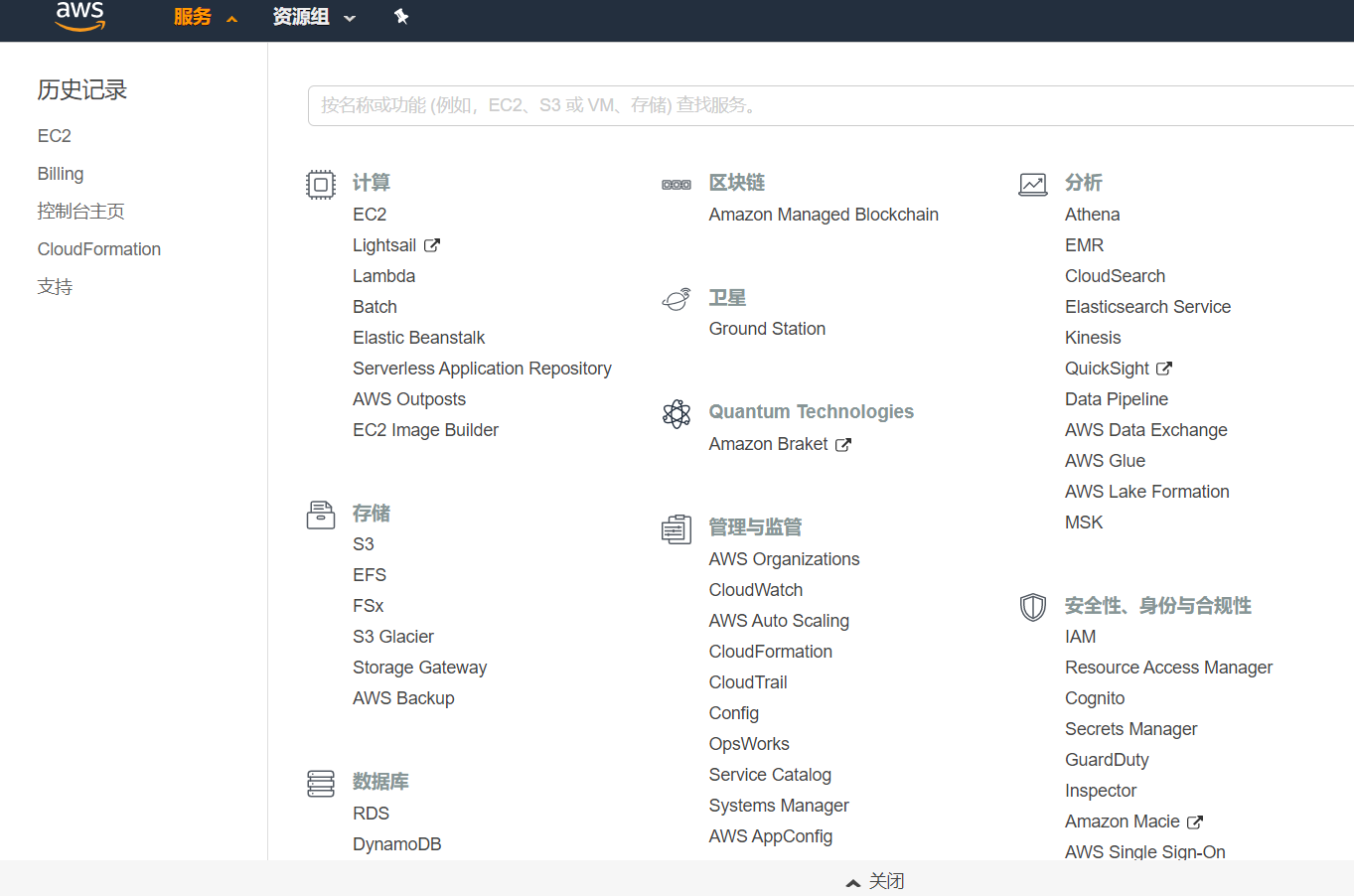
Task: Open Lambda service
Action: point(384,276)
